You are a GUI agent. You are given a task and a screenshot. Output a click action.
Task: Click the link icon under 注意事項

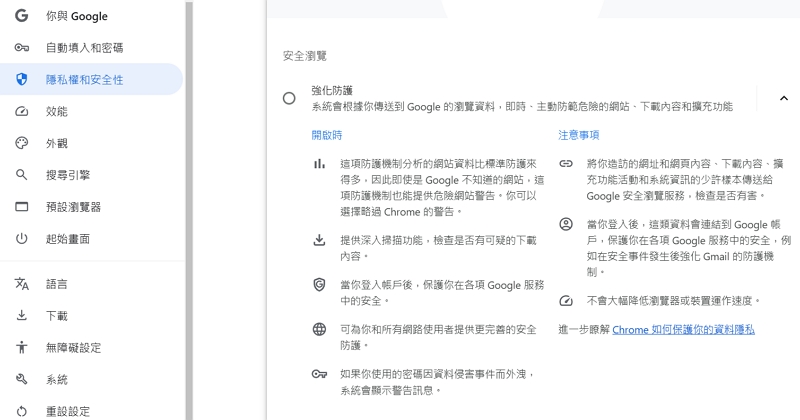(x=566, y=164)
